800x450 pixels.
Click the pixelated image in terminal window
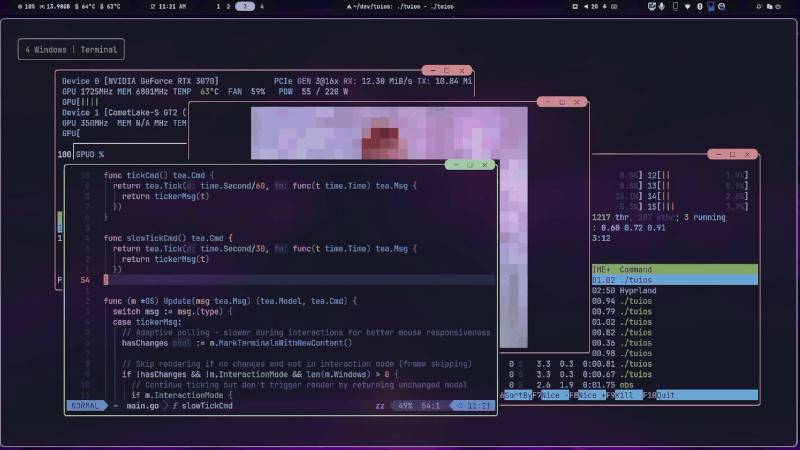389,134
